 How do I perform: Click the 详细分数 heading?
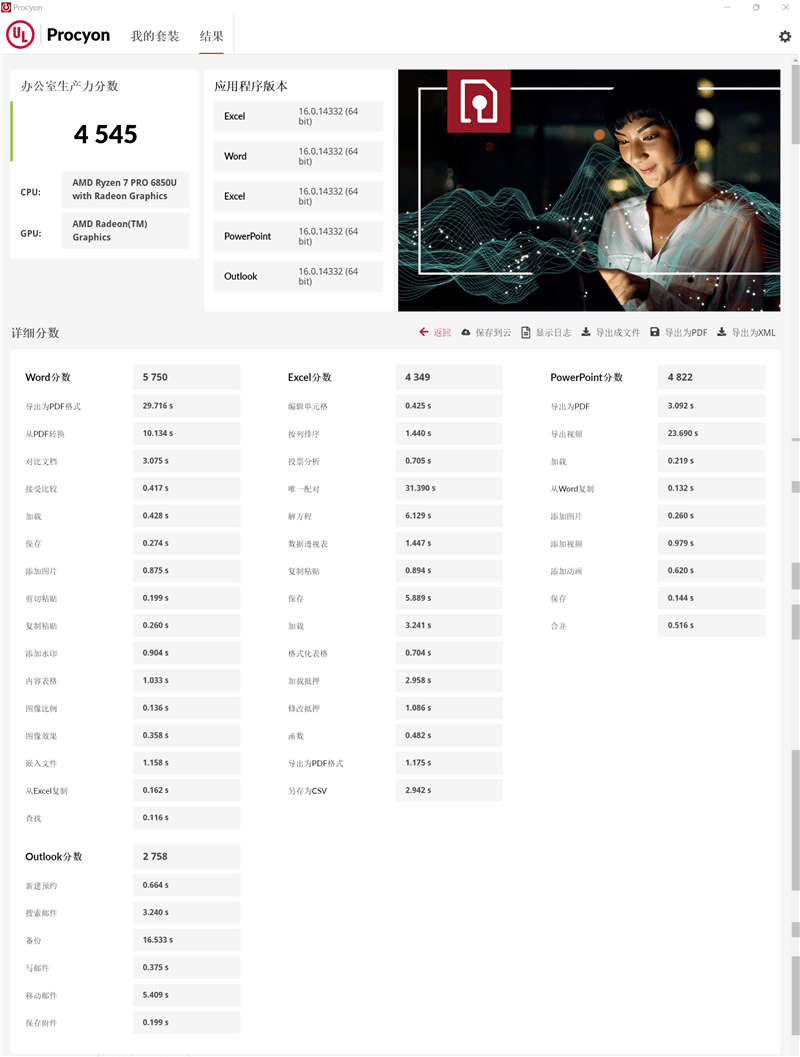35,333
